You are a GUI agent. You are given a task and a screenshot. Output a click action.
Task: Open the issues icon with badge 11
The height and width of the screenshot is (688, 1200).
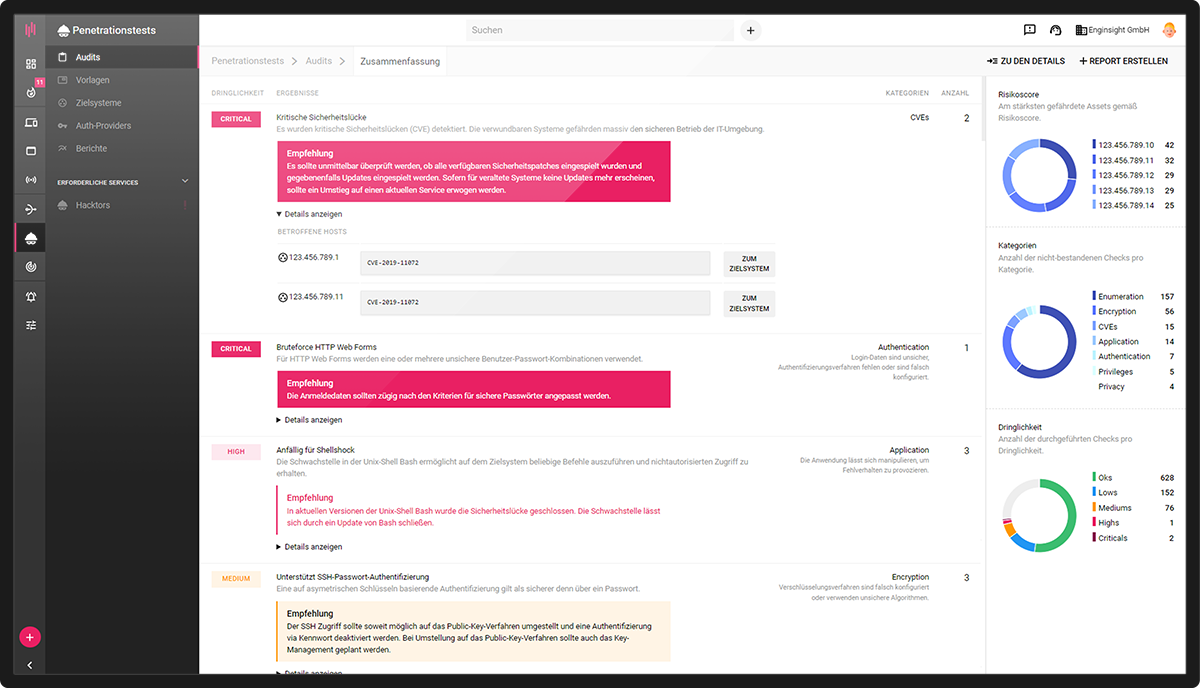(31, 92)
